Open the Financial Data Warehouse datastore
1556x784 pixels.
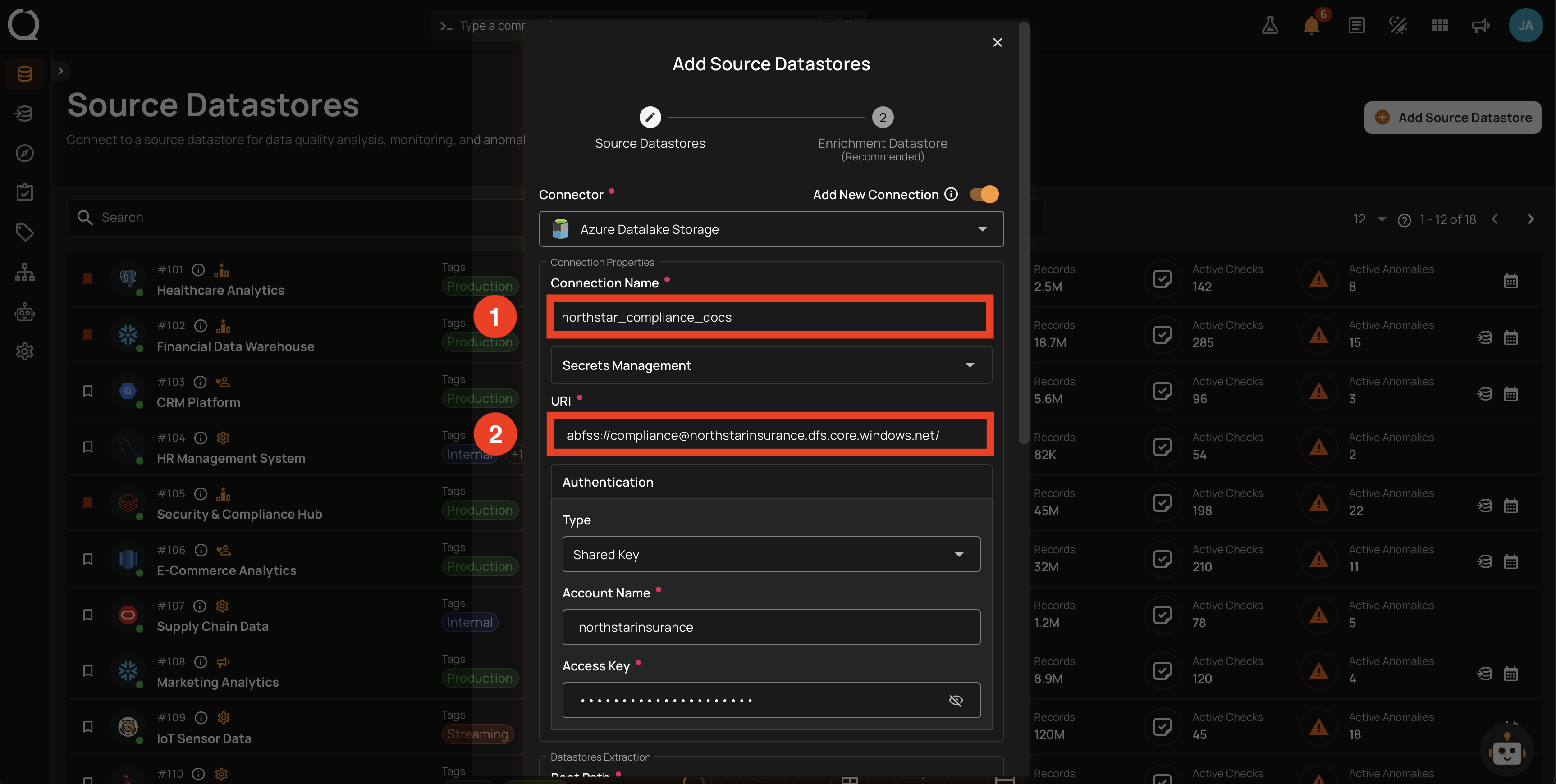click(236, 346)
